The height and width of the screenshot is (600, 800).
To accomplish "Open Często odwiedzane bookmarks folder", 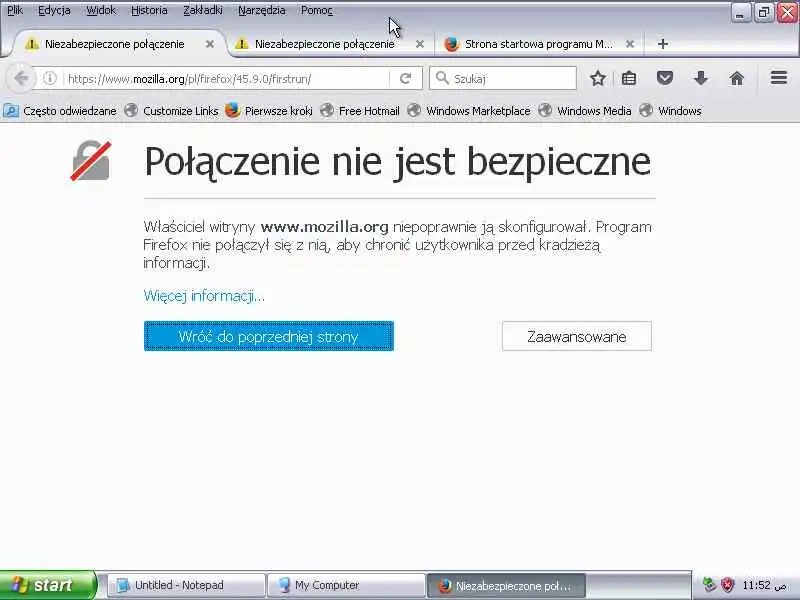I will [x=60, y=111].
